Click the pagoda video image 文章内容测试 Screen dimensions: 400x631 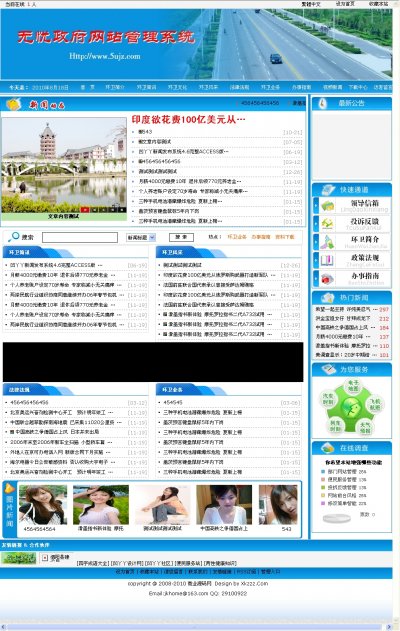click(x=64, y=166)
